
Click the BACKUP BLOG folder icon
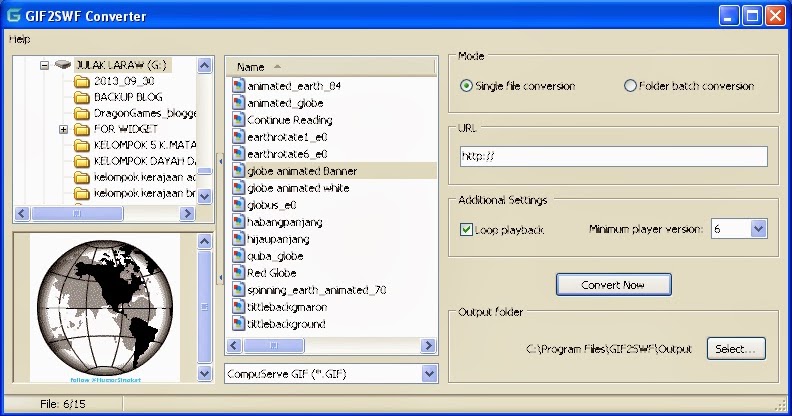pos(81,97)
